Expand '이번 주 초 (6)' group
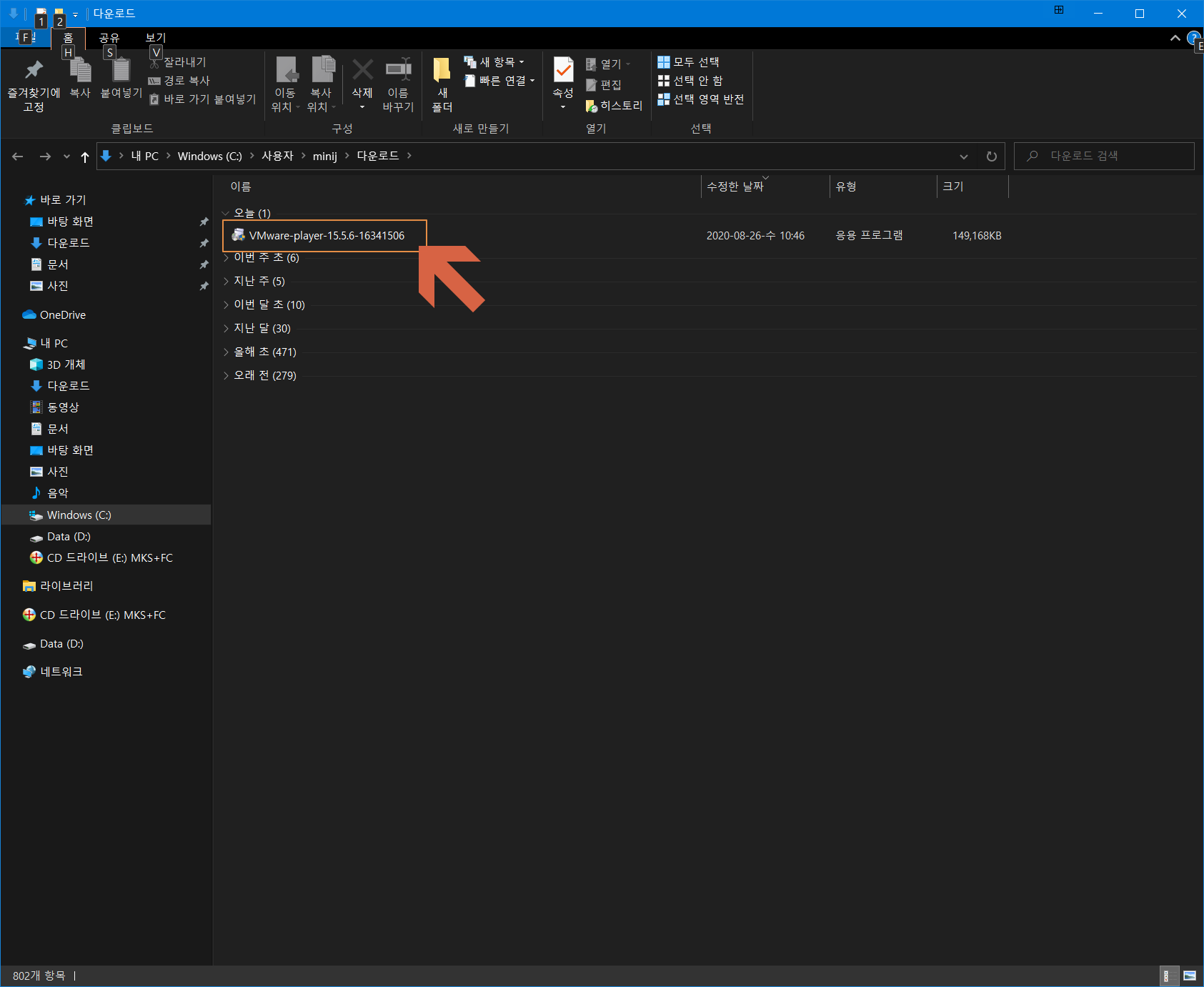Viewport: 1204px width, 987px height. [x=226, y=257]
